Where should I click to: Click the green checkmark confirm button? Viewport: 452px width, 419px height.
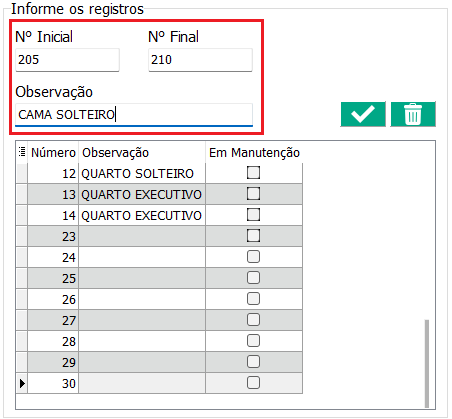coord(363,114)
